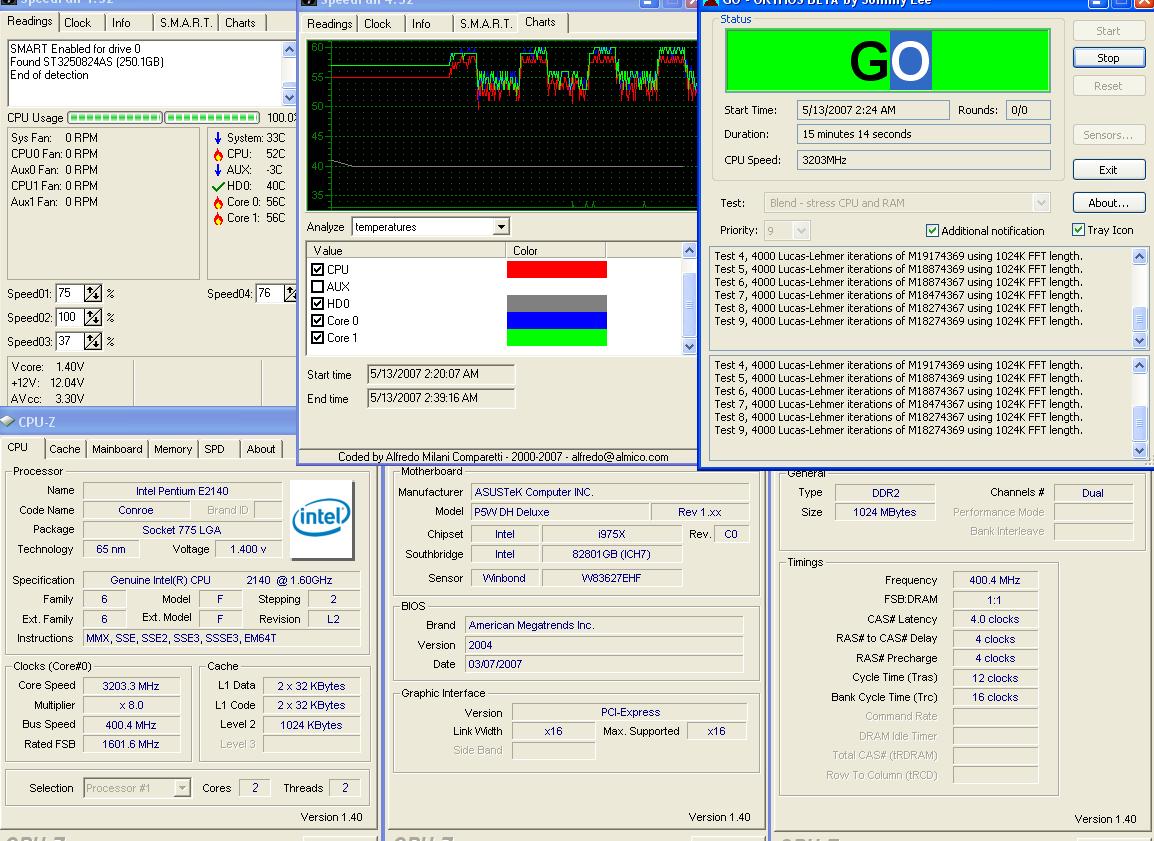This screenshot has width=1154, height=841.
Task: Adjust the Speed03 spinner arrows
Action: click(93, 341)
